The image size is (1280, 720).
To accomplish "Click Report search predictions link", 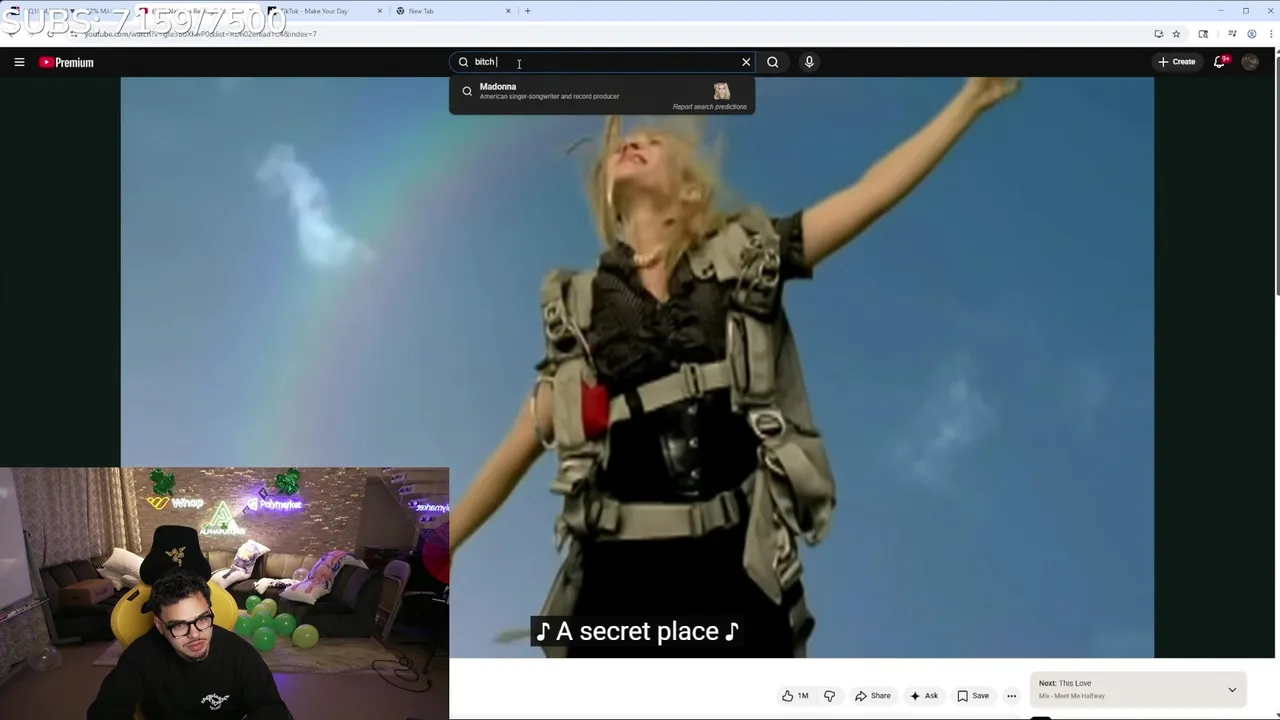I will coord(709,107).
